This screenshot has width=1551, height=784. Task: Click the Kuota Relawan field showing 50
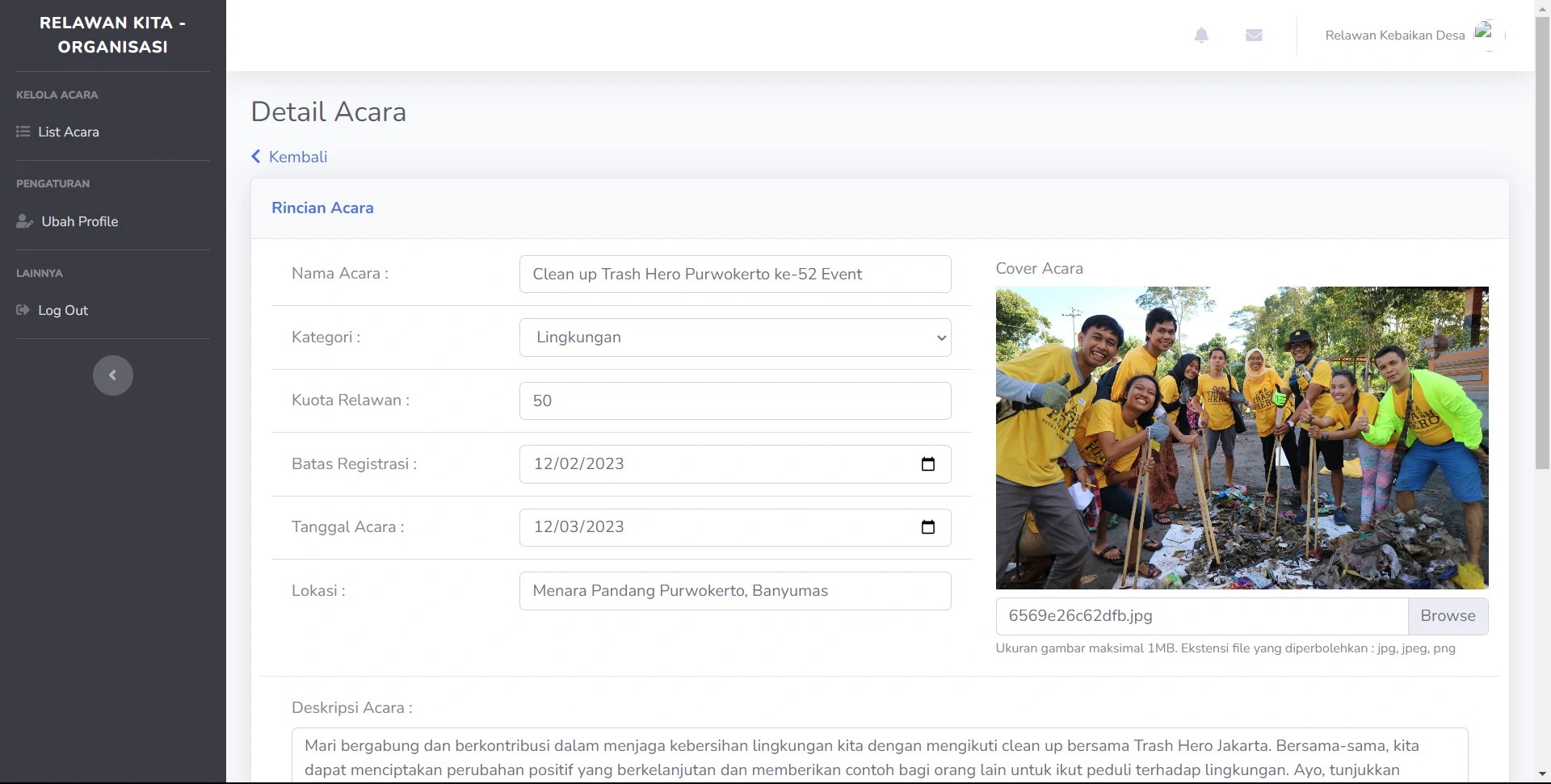coord(735,400)
